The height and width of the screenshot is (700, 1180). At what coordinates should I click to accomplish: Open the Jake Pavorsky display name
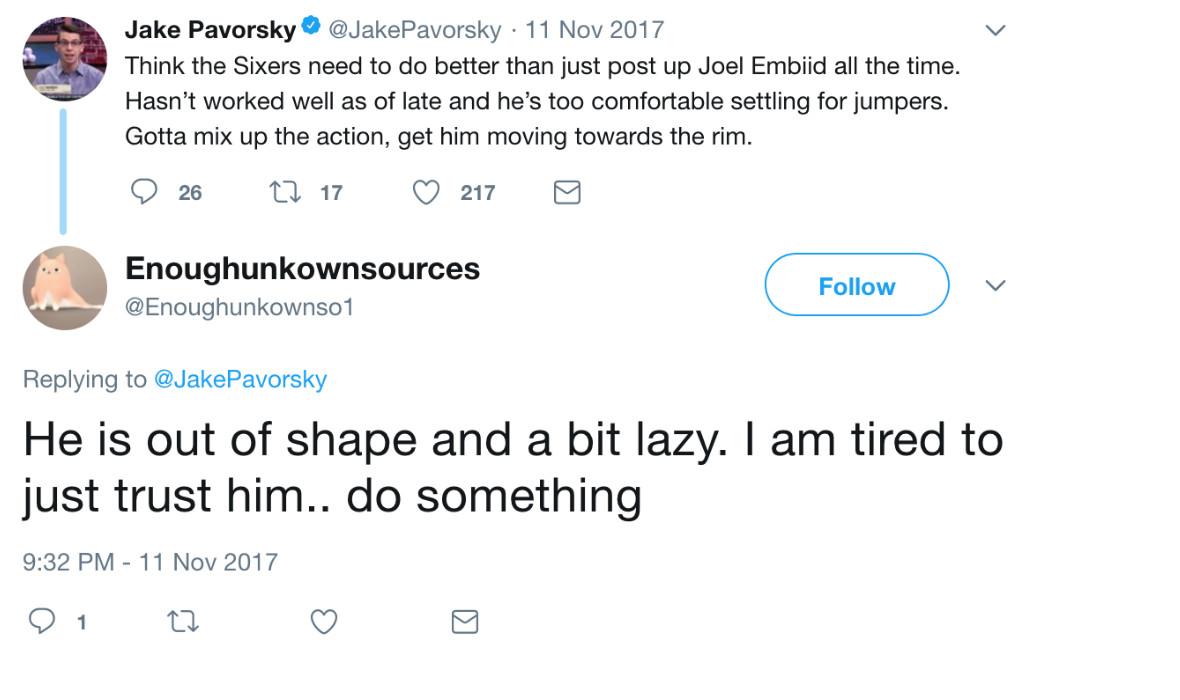(x=210, y=30)
